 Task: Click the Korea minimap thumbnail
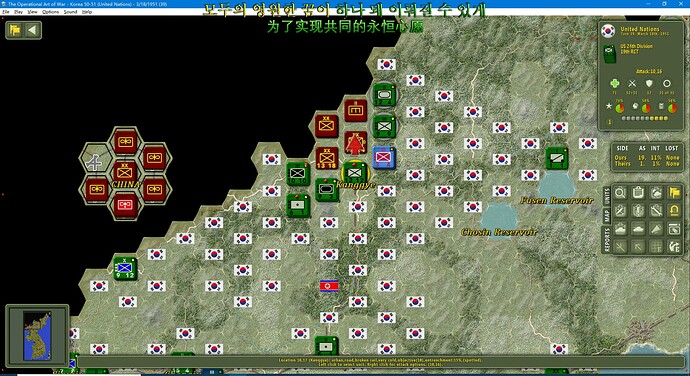coord(37,336)
